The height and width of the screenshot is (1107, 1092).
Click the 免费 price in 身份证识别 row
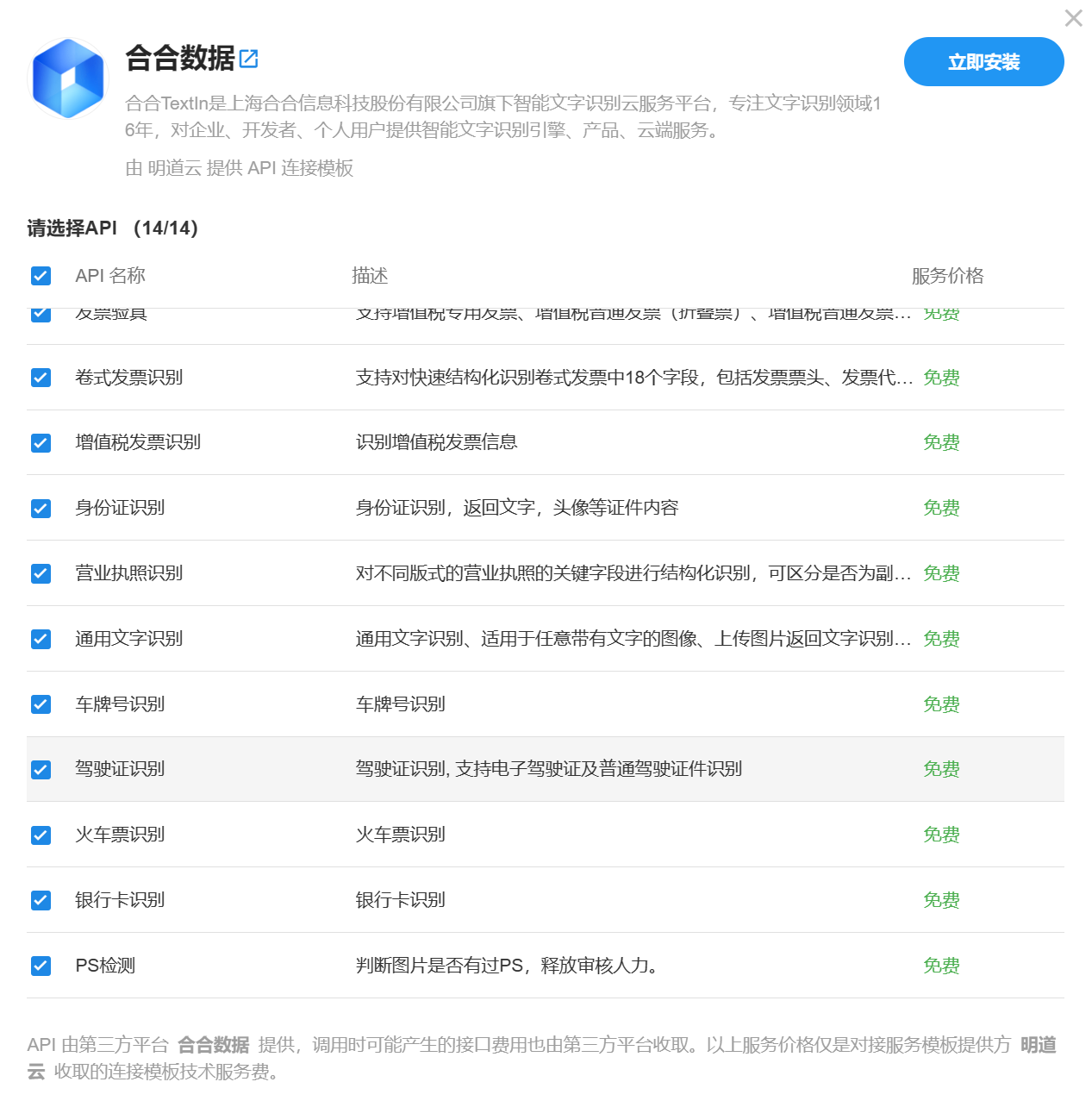tap(941, 508)
